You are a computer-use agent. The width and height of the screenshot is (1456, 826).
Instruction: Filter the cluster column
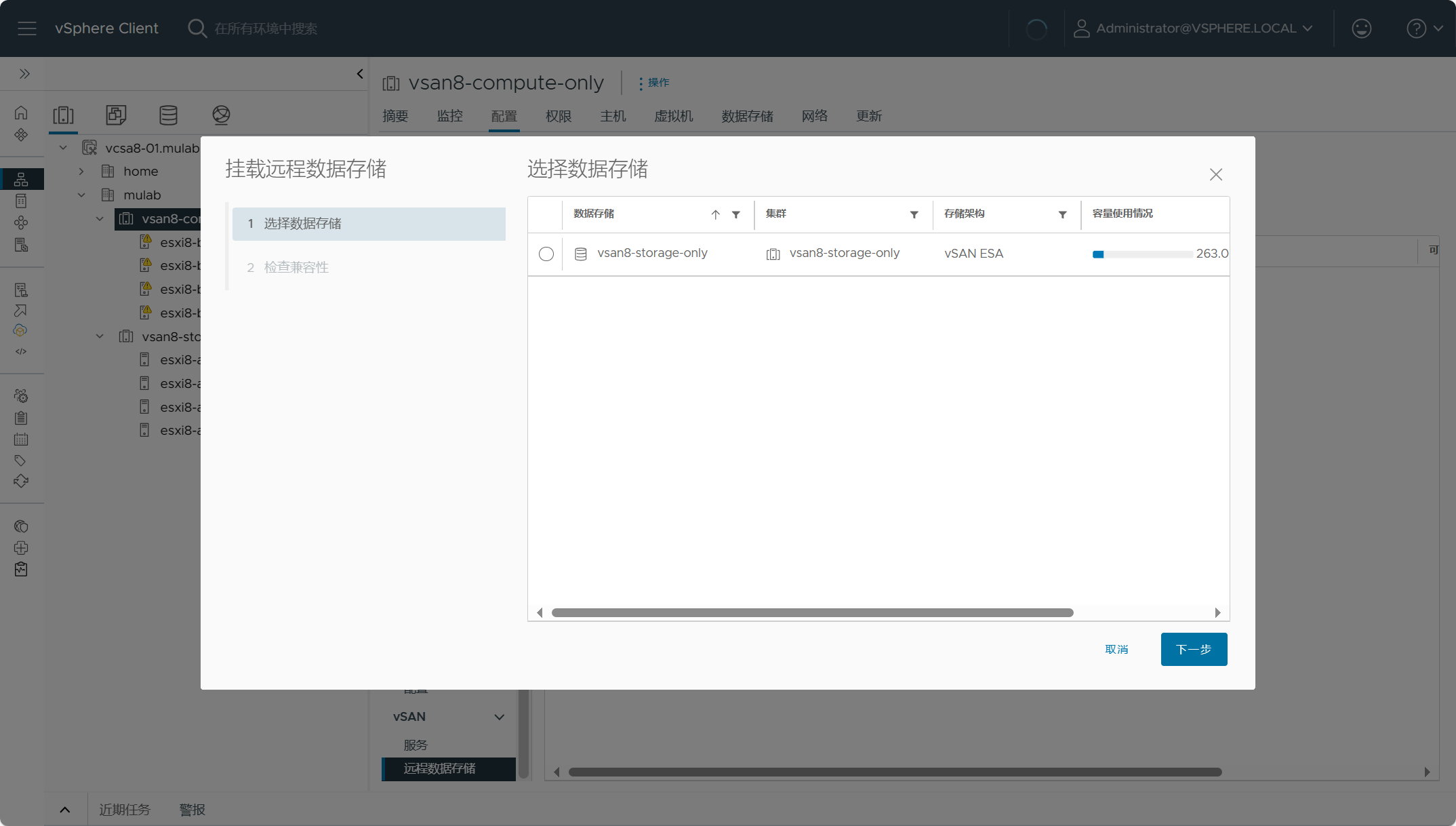(914, 214)
